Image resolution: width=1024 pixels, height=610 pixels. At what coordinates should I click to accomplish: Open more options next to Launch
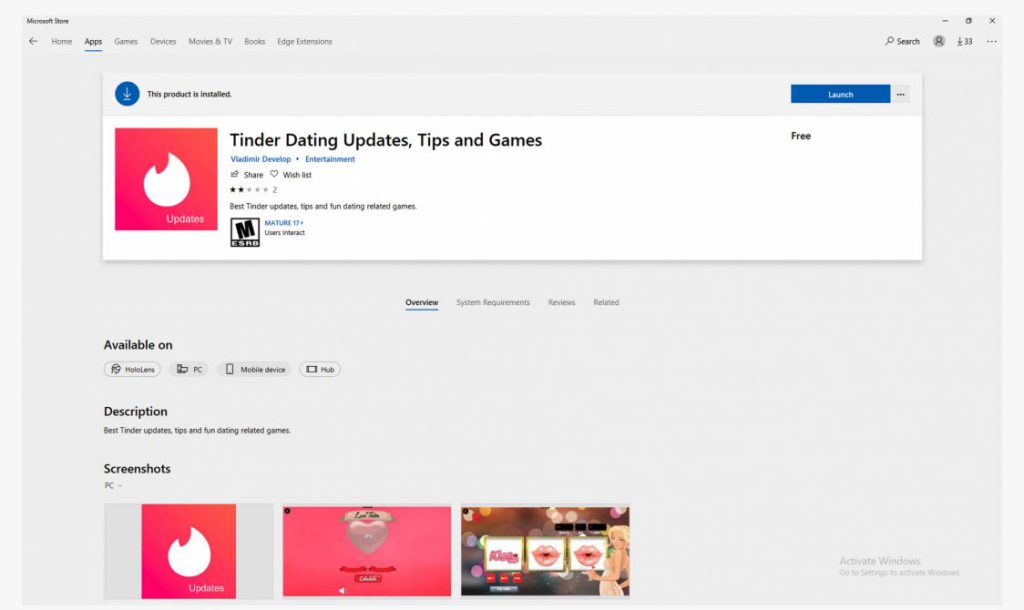coord(901,94)
